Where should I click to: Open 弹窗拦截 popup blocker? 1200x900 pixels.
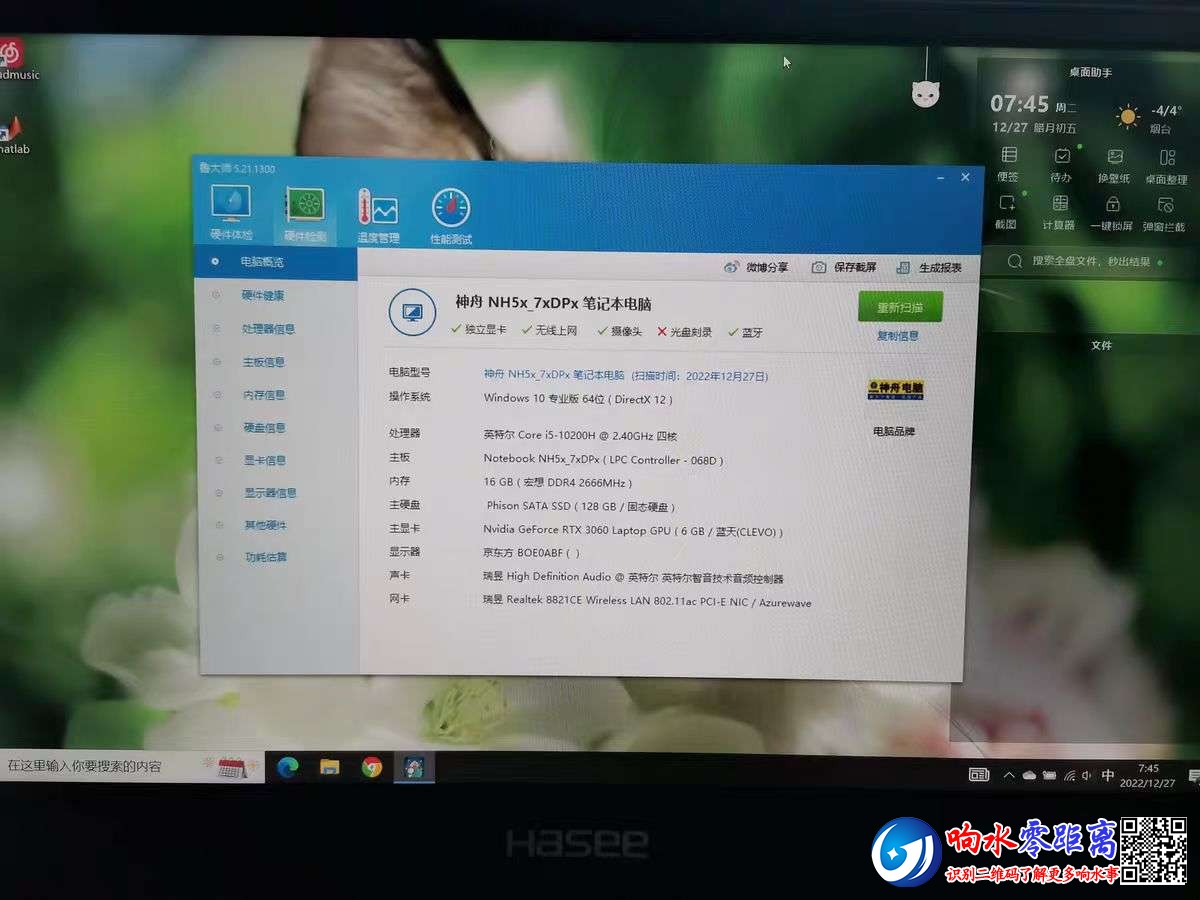[x=1165, y=215]
